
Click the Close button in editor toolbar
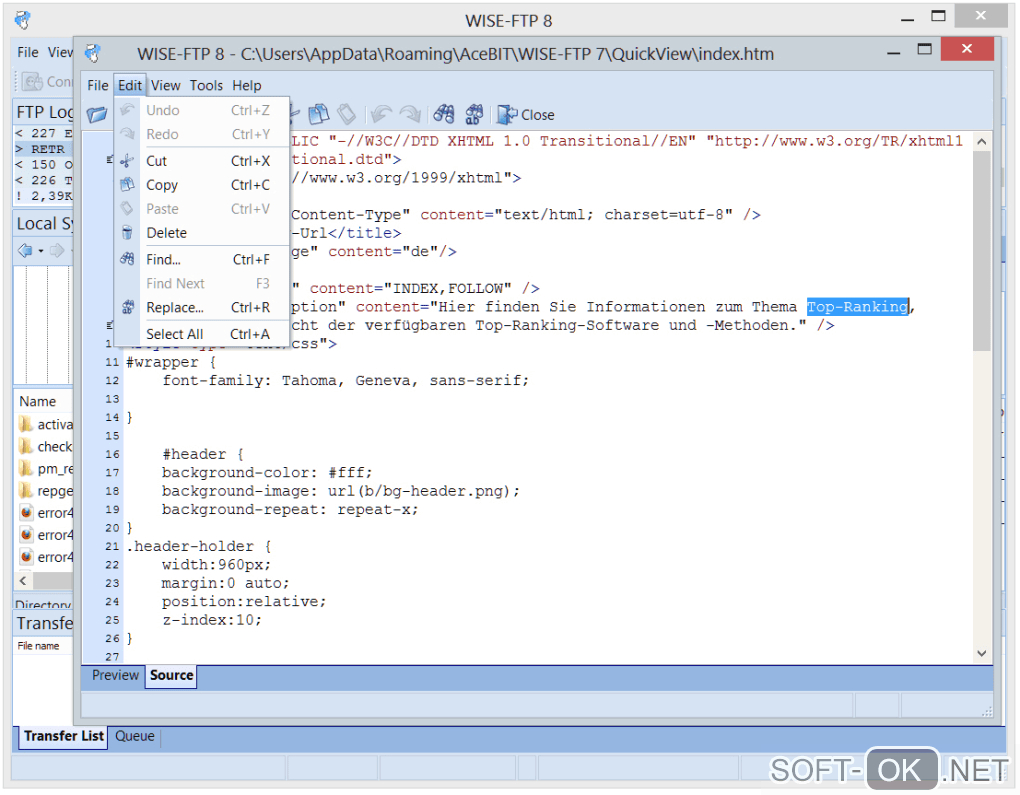[x=526, y=115]
